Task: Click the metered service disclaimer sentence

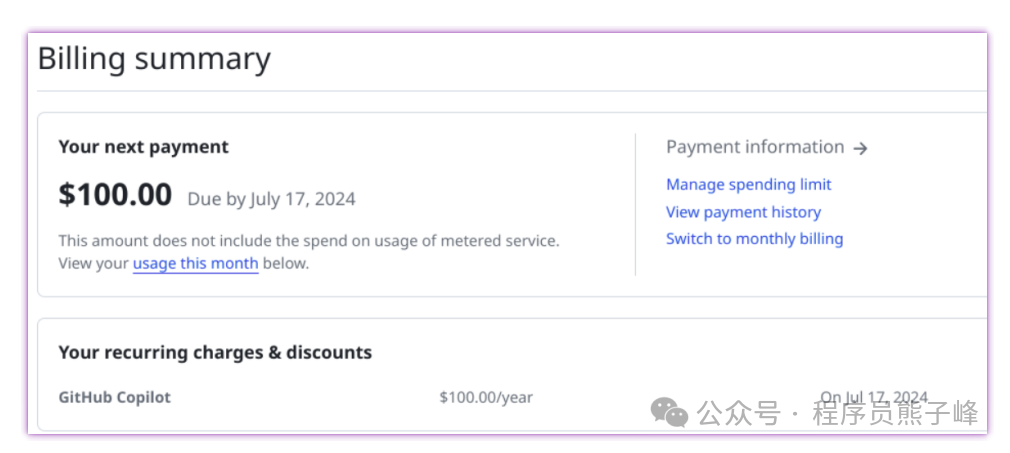Action: [308, 241]
